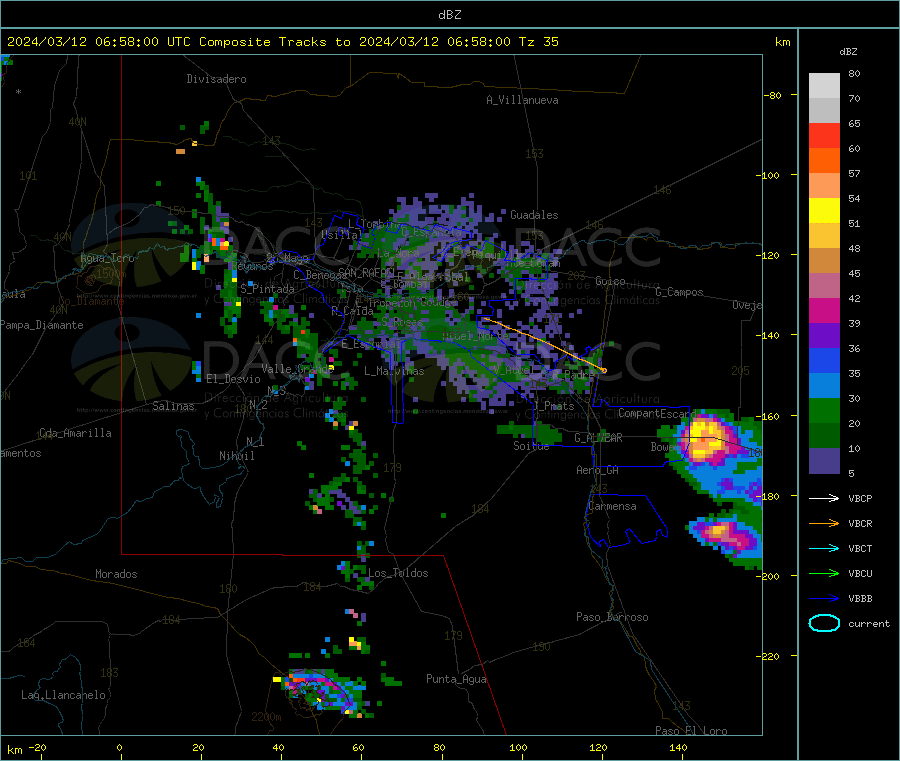This screenshot has height=761, width=900.
Task: Click the 'A_Villanueva' map label
Action: click(522, 100)
